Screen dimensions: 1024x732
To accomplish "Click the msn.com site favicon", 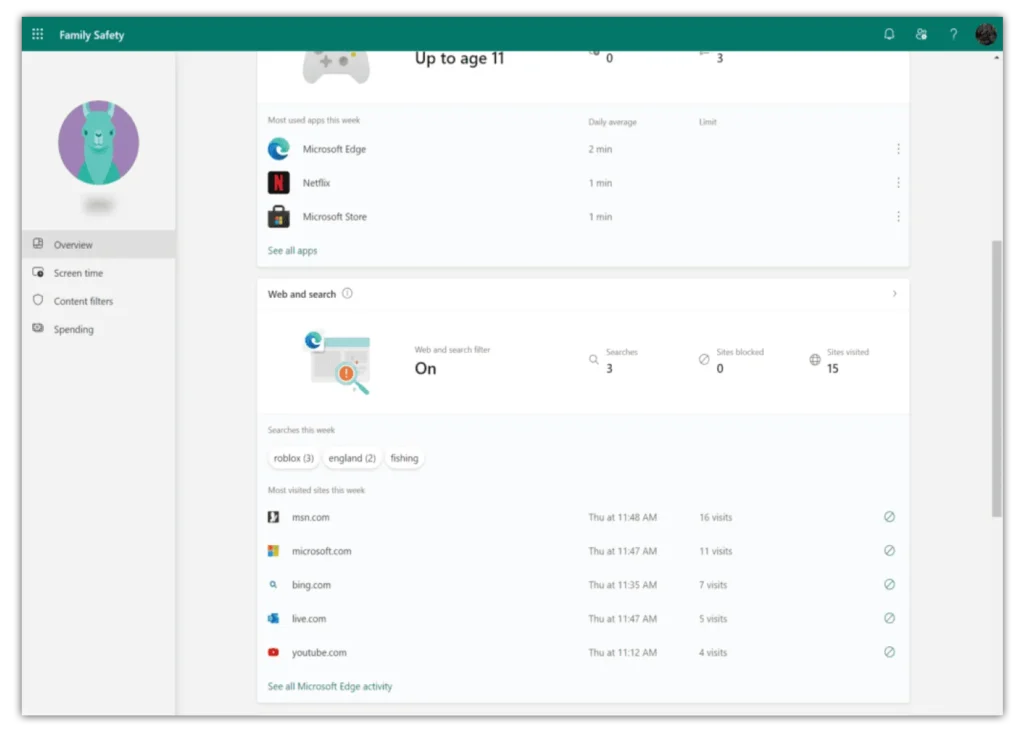I will click(274, 517).
